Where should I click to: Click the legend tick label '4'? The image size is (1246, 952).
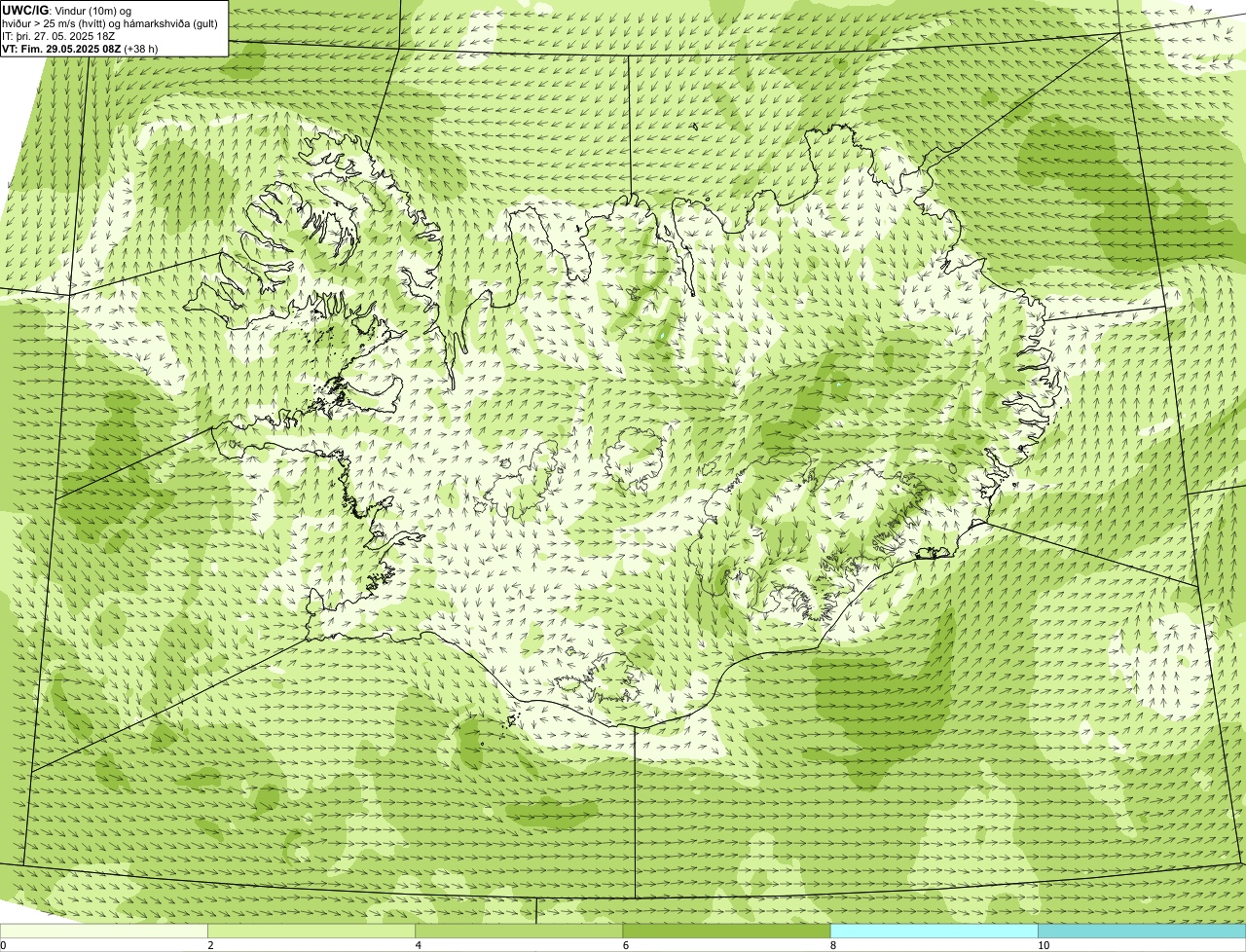(419, 945)
